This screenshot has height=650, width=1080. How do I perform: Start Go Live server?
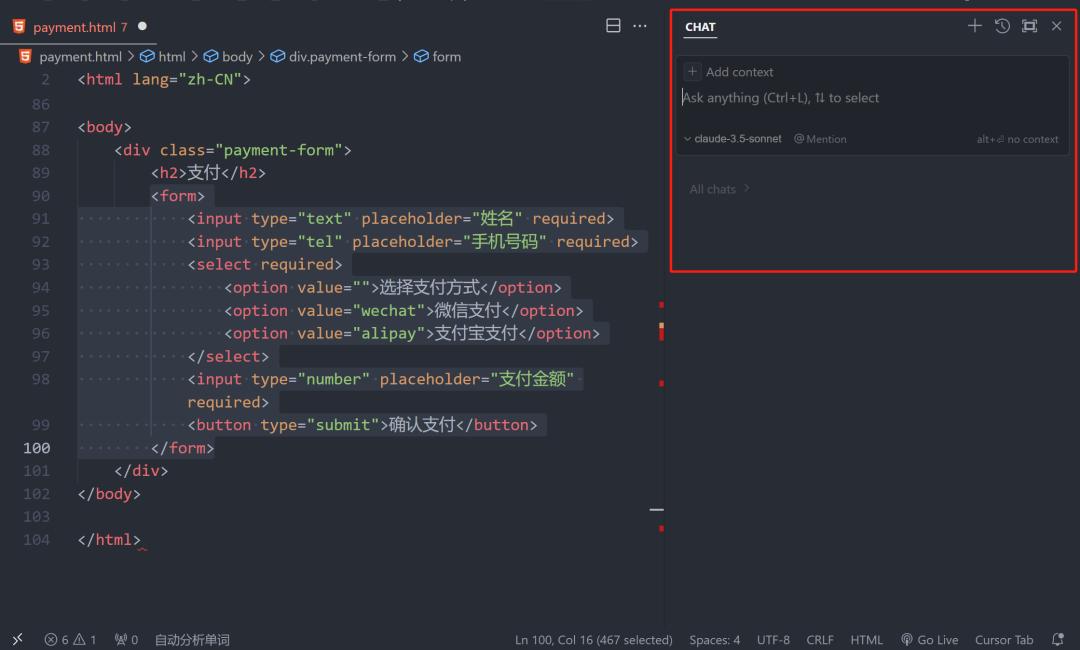tap(929, 639)
